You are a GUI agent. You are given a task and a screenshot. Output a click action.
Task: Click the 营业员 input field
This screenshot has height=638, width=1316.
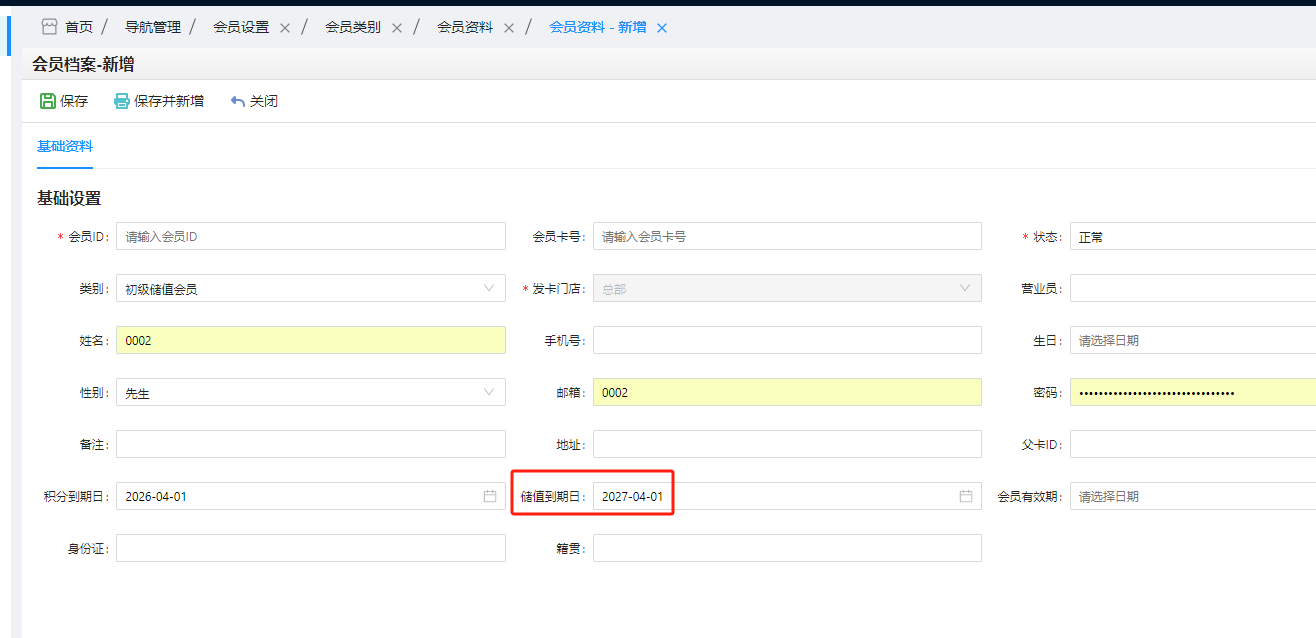click(1193, 288)
